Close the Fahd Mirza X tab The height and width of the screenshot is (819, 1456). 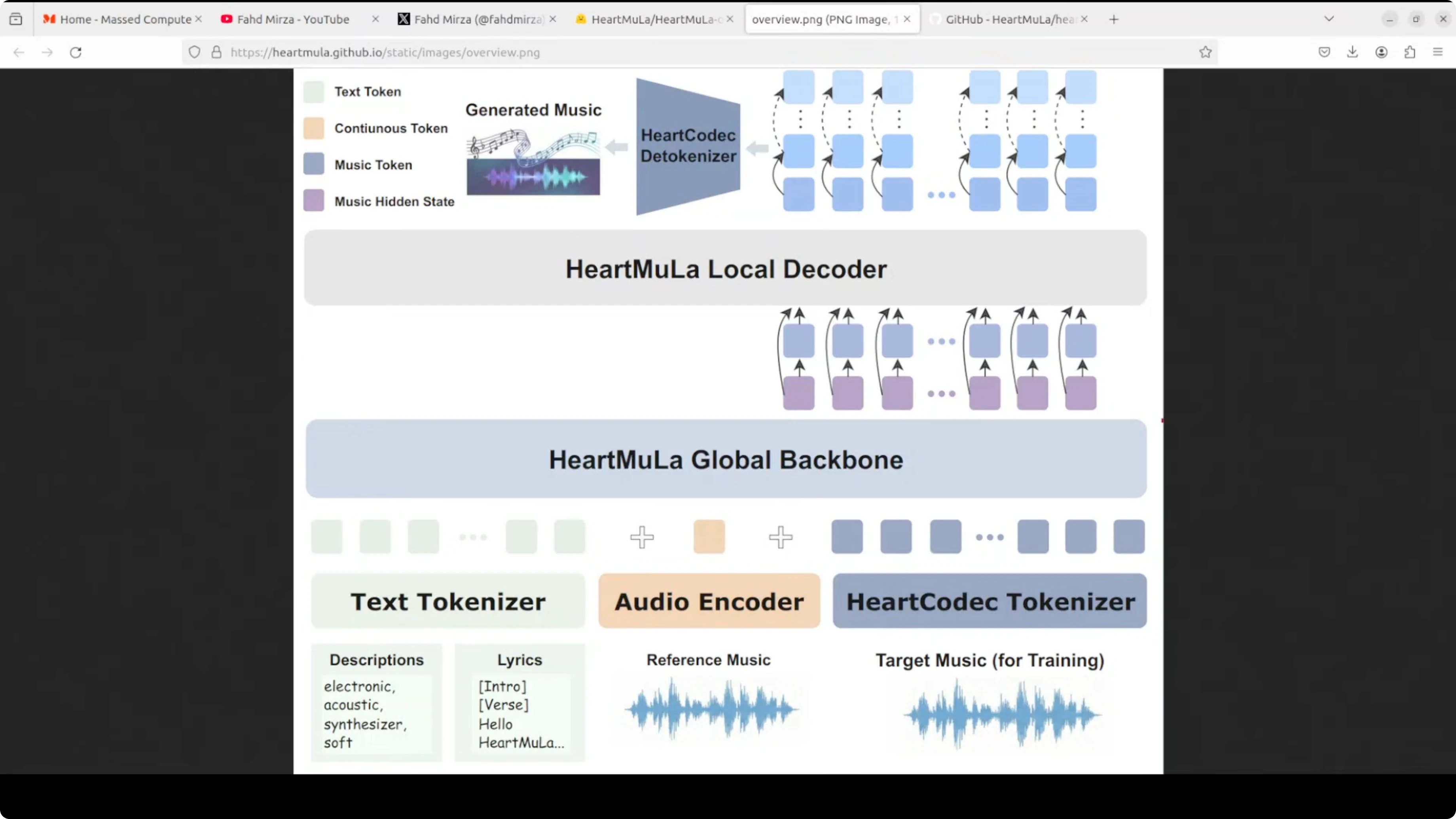pos(553,19)
